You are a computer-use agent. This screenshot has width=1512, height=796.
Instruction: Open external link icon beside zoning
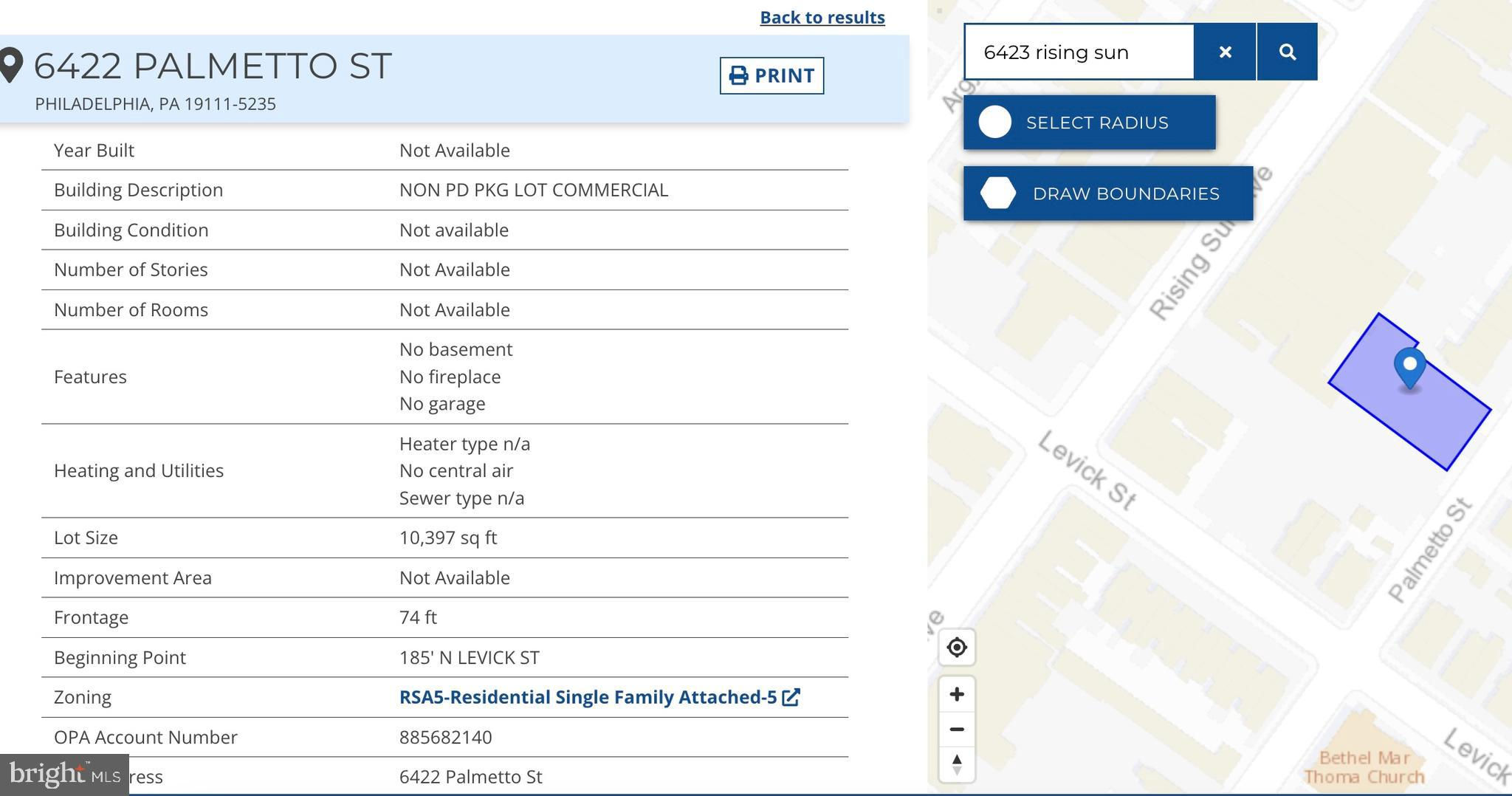pos(791,697)
